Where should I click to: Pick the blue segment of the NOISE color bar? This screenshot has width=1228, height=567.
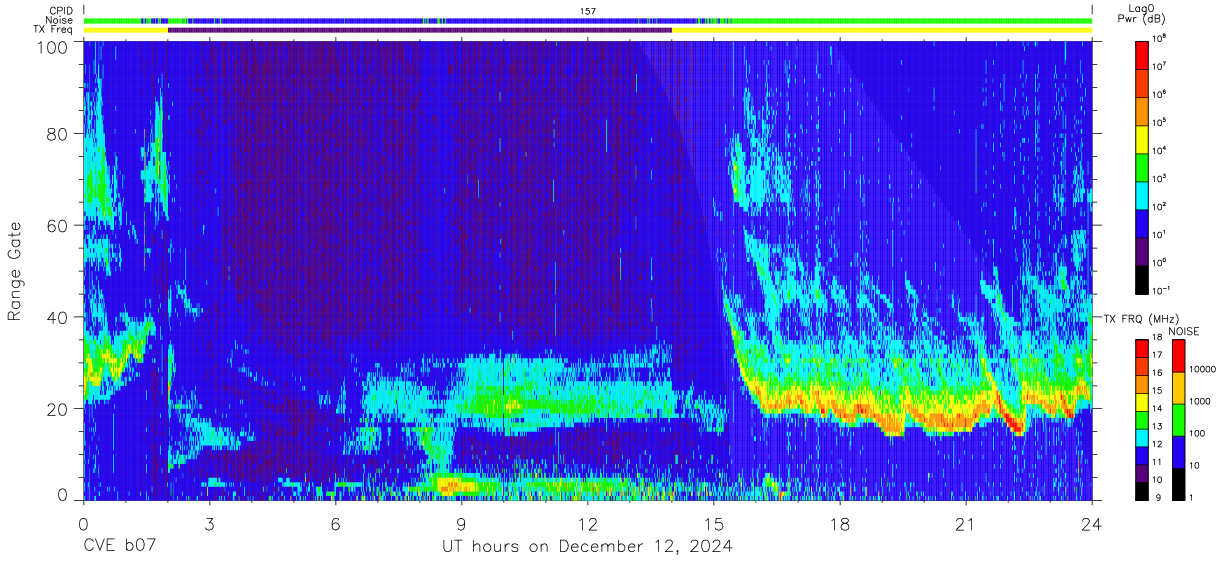(1179, 451)
